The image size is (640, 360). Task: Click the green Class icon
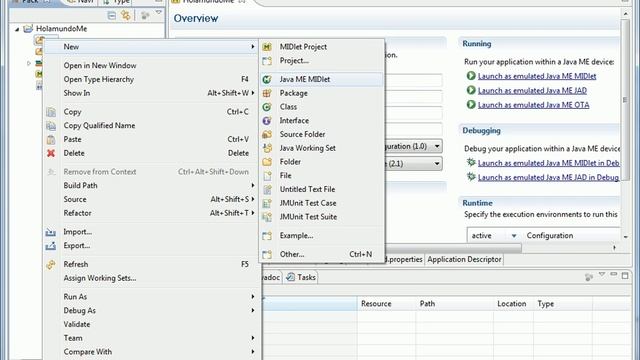click(267, 107)
